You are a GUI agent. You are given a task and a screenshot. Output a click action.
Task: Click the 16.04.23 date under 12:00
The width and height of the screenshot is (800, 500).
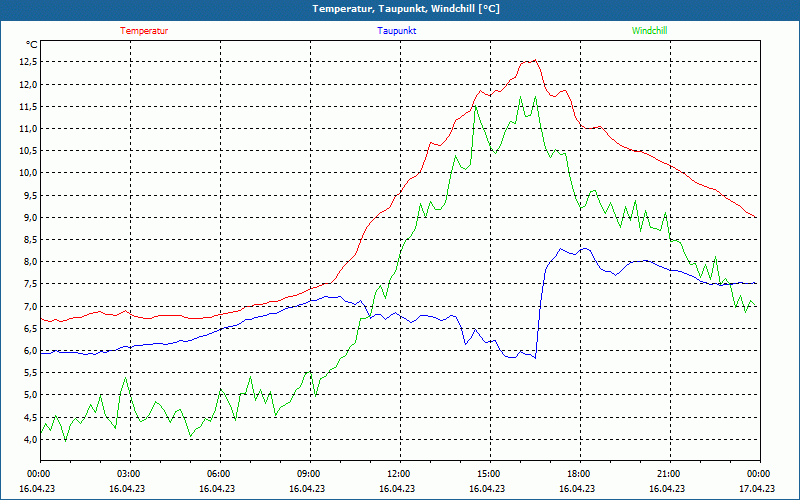(397, 488)
